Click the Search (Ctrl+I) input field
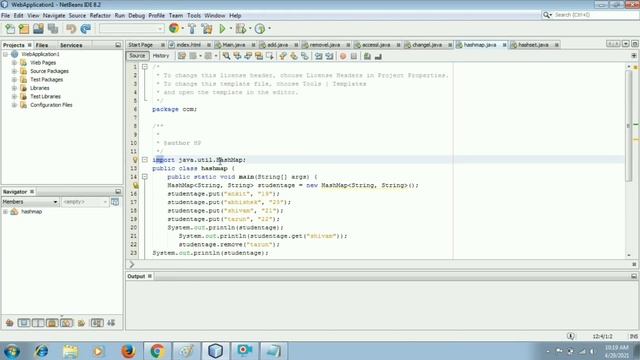 tap(594, 15)
